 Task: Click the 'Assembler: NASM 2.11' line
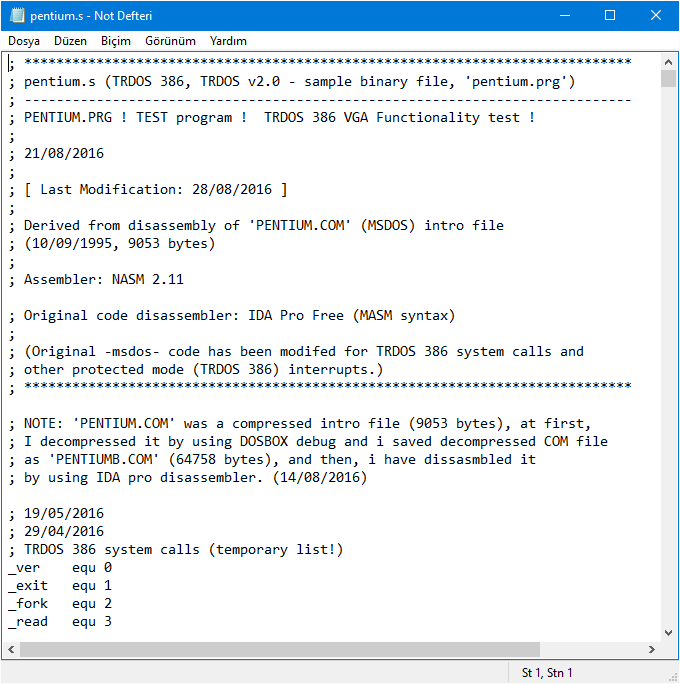[x=96, y=279]
